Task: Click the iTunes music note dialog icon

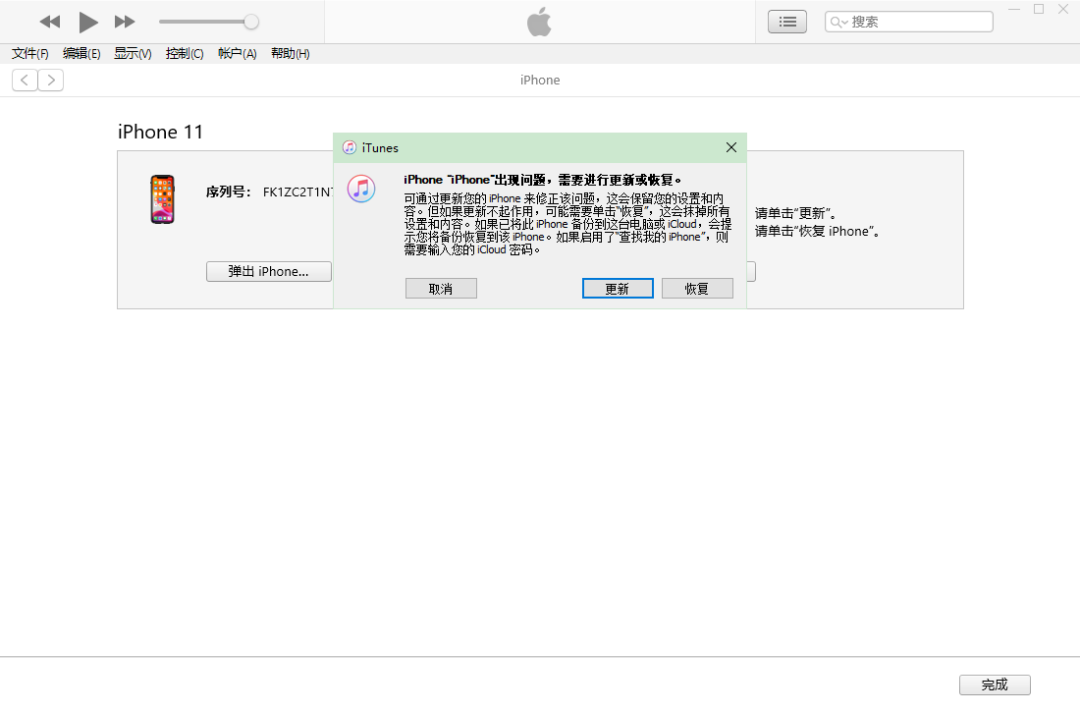Action: coord(361,189)
